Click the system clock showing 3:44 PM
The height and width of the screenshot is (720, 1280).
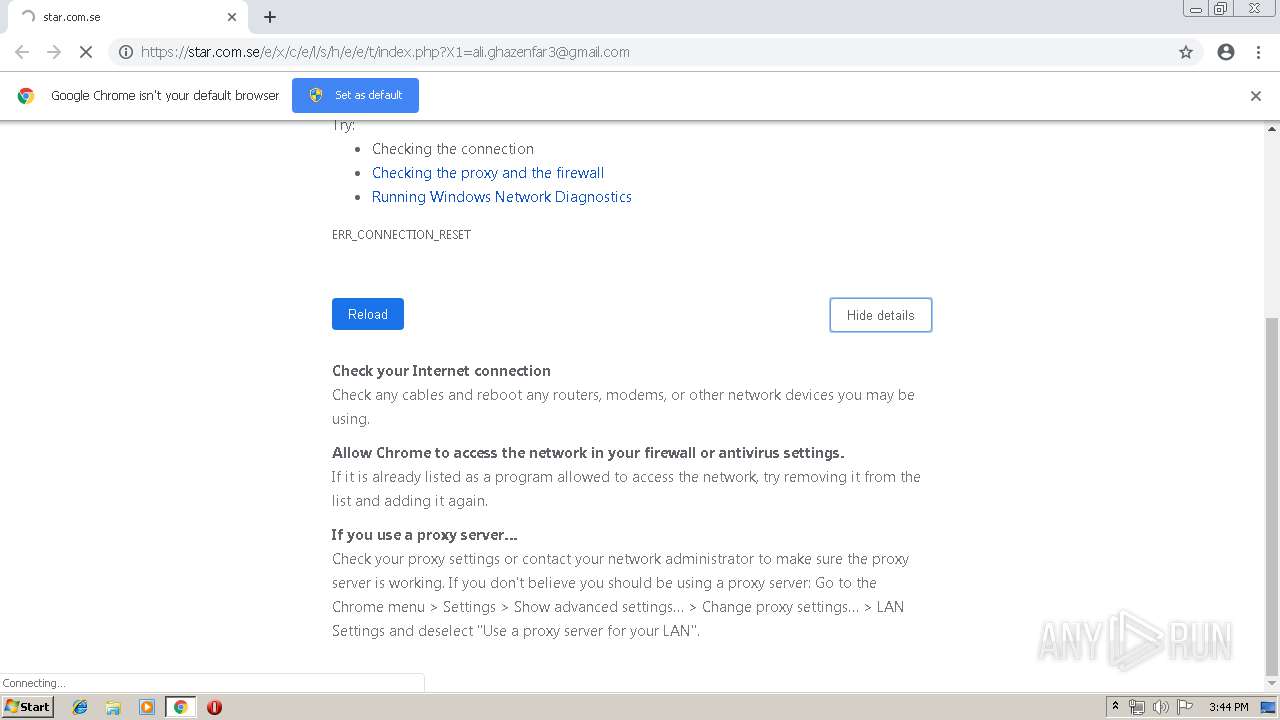1228,707
